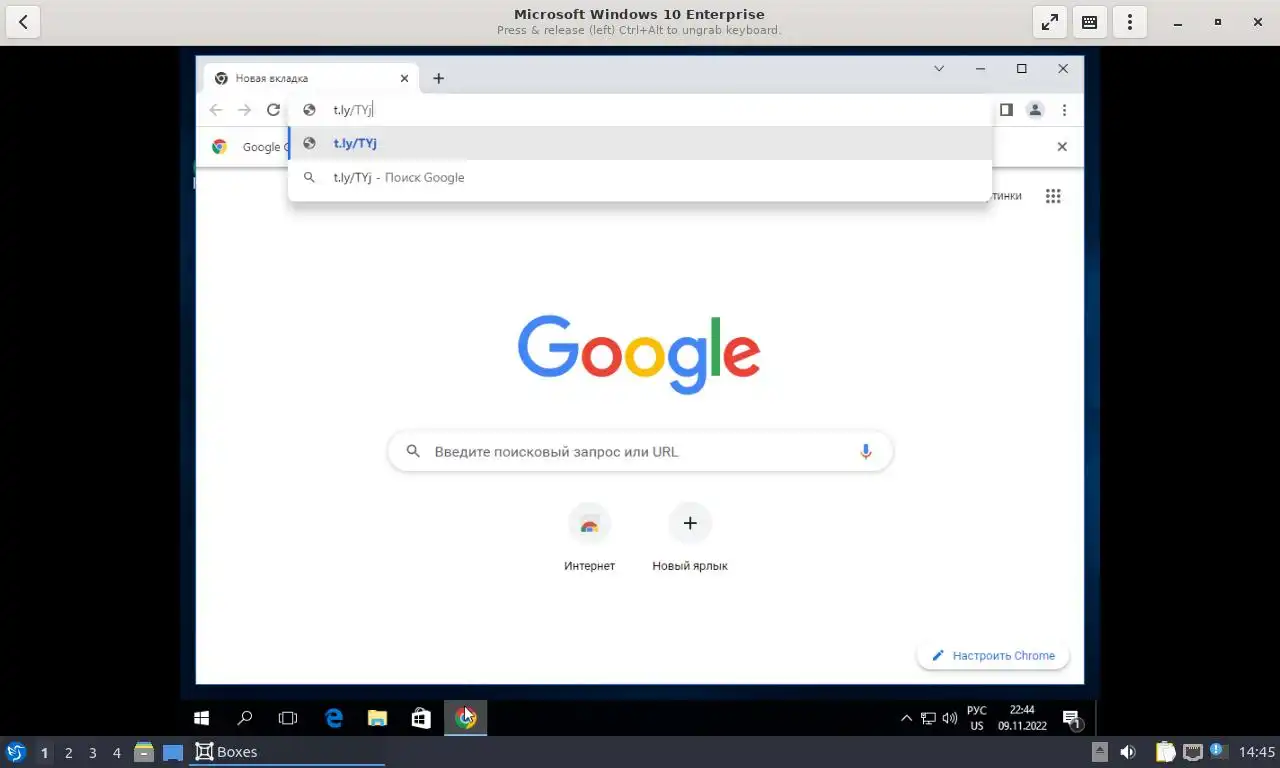Open Windows Task View
This screenshot has width=1280, height=768.
[288, 718]
